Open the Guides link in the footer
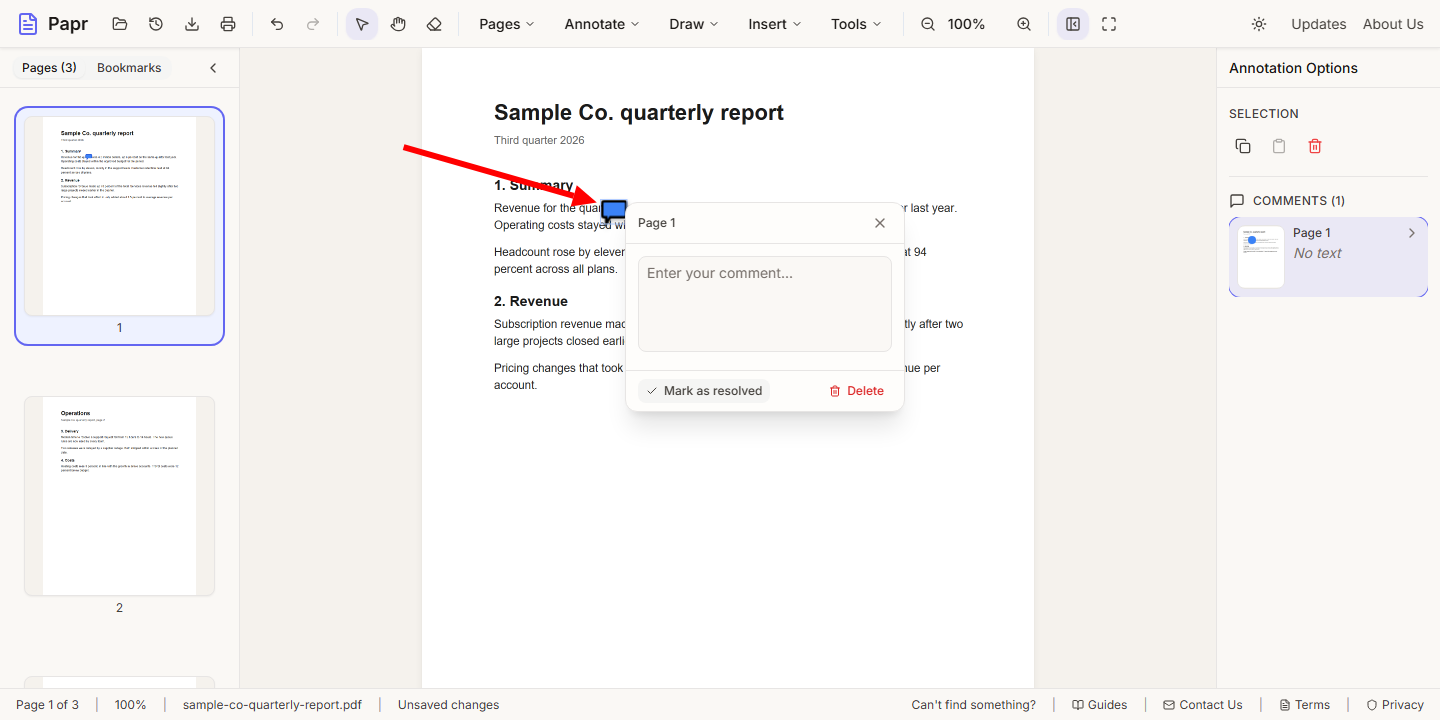 1100,705
